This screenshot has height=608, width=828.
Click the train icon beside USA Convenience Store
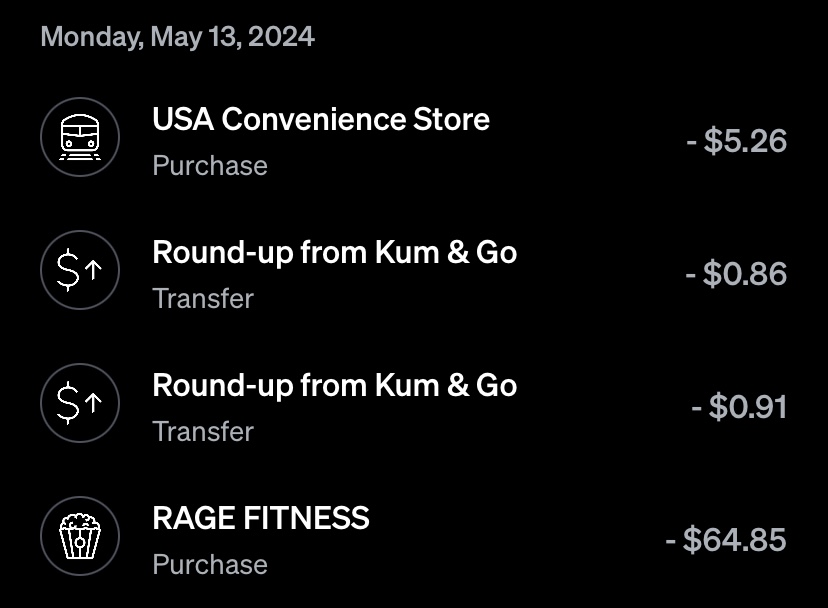(80, 138)
